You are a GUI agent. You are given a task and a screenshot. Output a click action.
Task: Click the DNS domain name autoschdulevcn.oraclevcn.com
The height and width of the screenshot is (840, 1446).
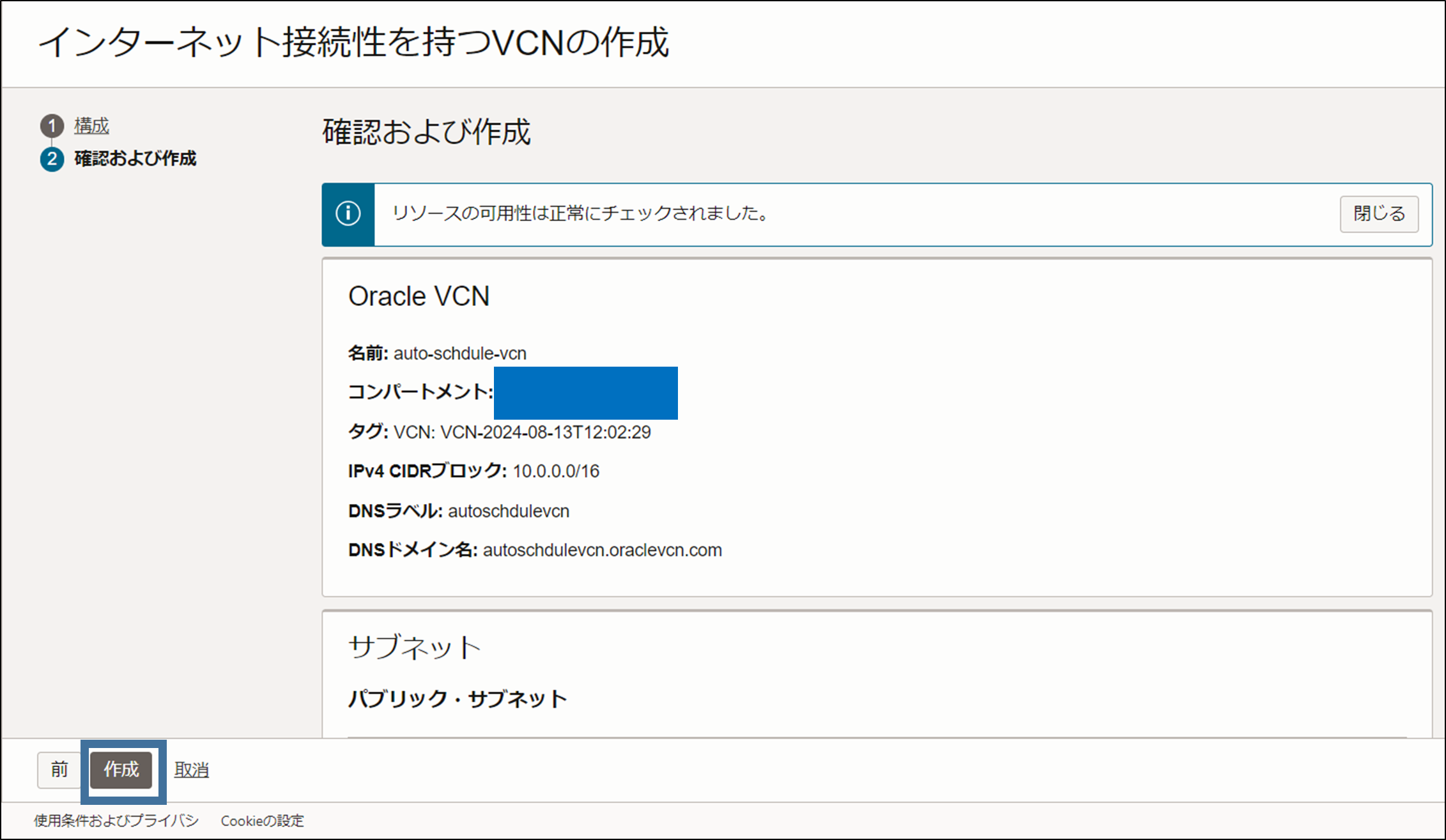tap(602, 550)
